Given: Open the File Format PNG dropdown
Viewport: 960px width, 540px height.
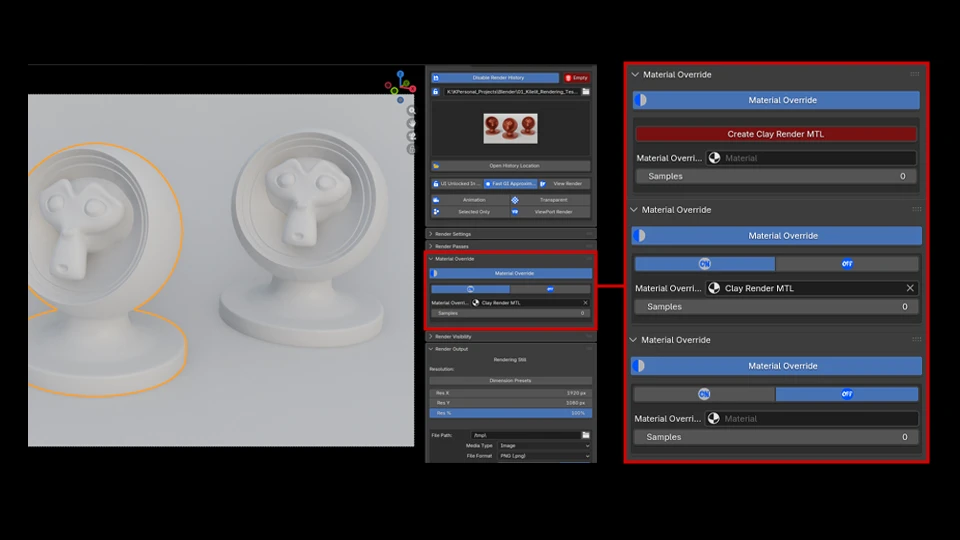Looking at the screenshot, I should (544, 456).
